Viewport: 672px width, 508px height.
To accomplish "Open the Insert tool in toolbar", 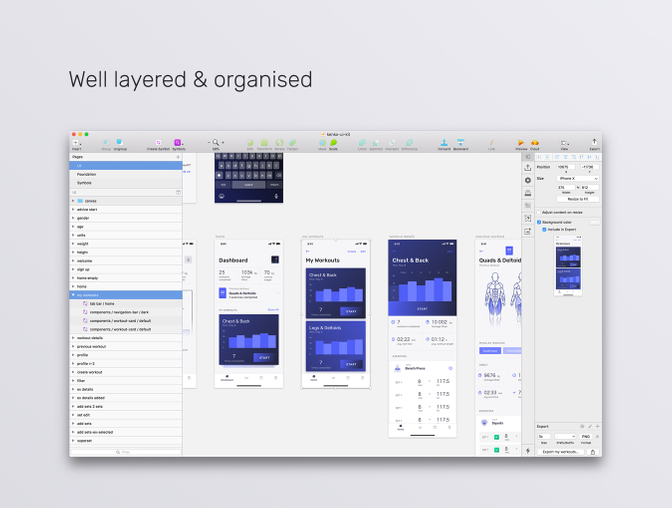I will click(77, 143).
